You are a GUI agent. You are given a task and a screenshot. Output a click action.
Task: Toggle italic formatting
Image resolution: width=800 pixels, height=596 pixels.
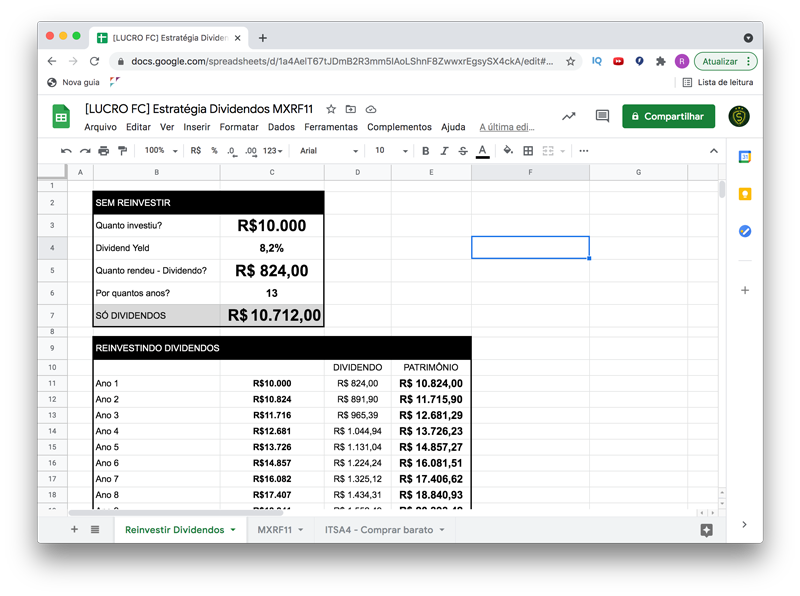444,151
